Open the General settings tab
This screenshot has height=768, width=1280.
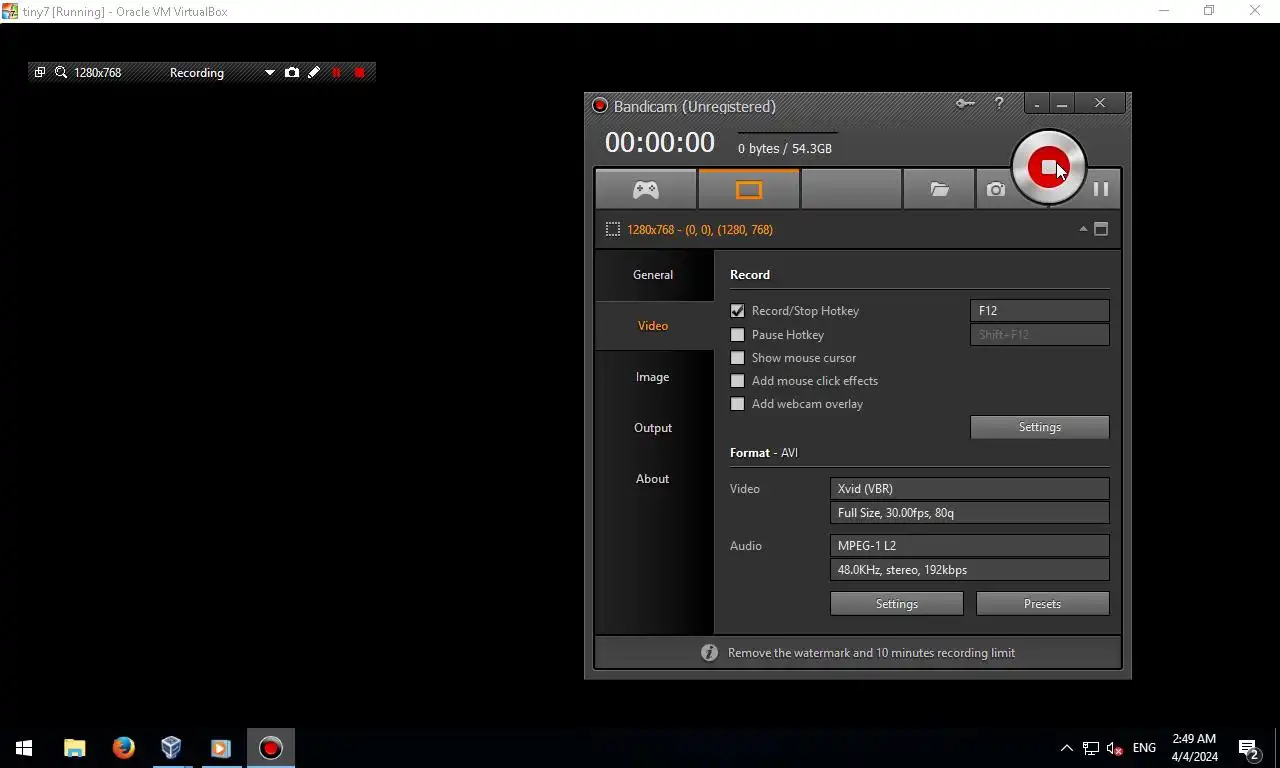653,275
